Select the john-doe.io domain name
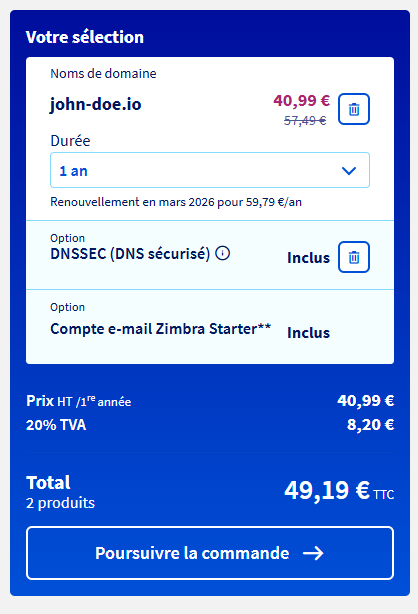 point(96,105)
